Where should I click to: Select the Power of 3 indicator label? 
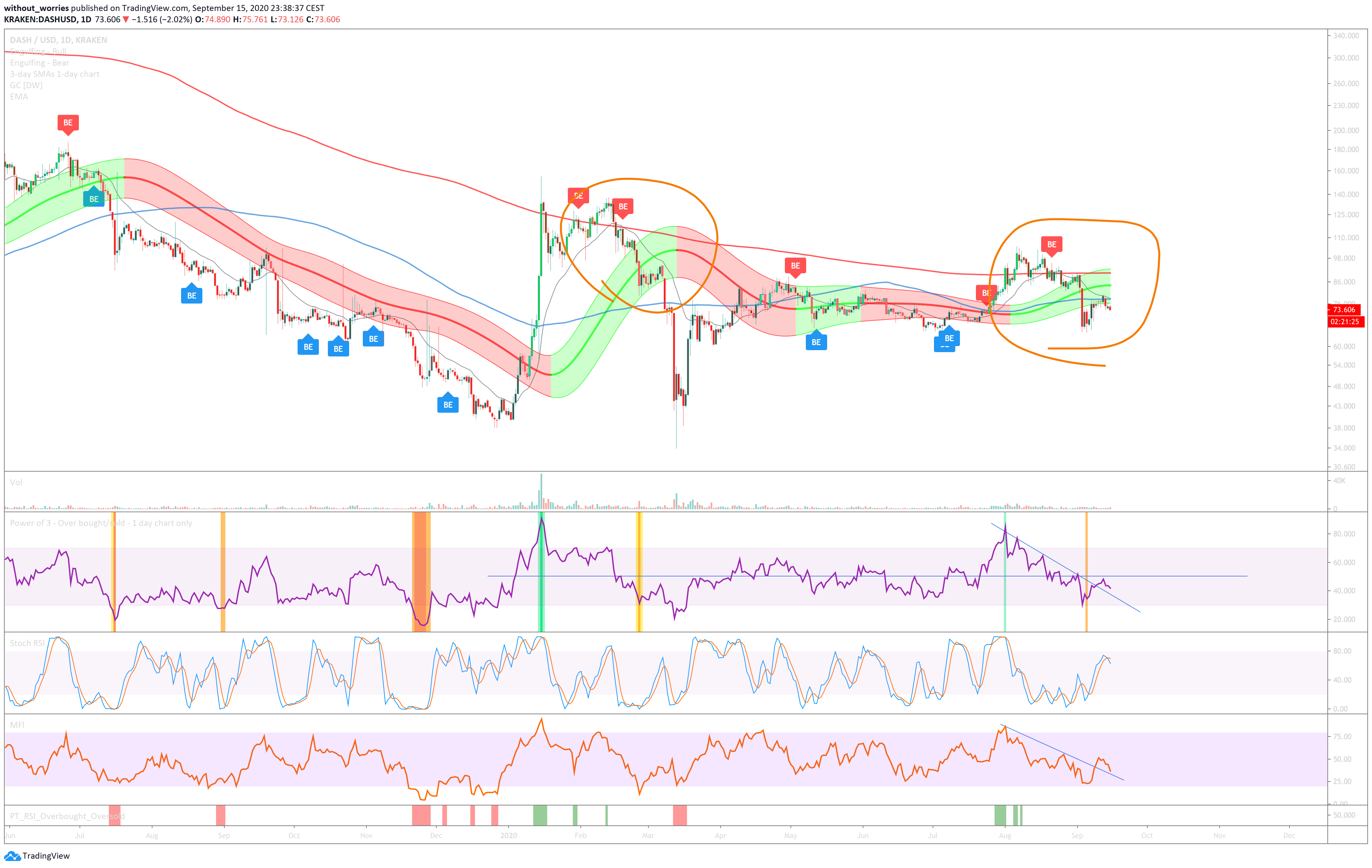click(x=101, y=523)
